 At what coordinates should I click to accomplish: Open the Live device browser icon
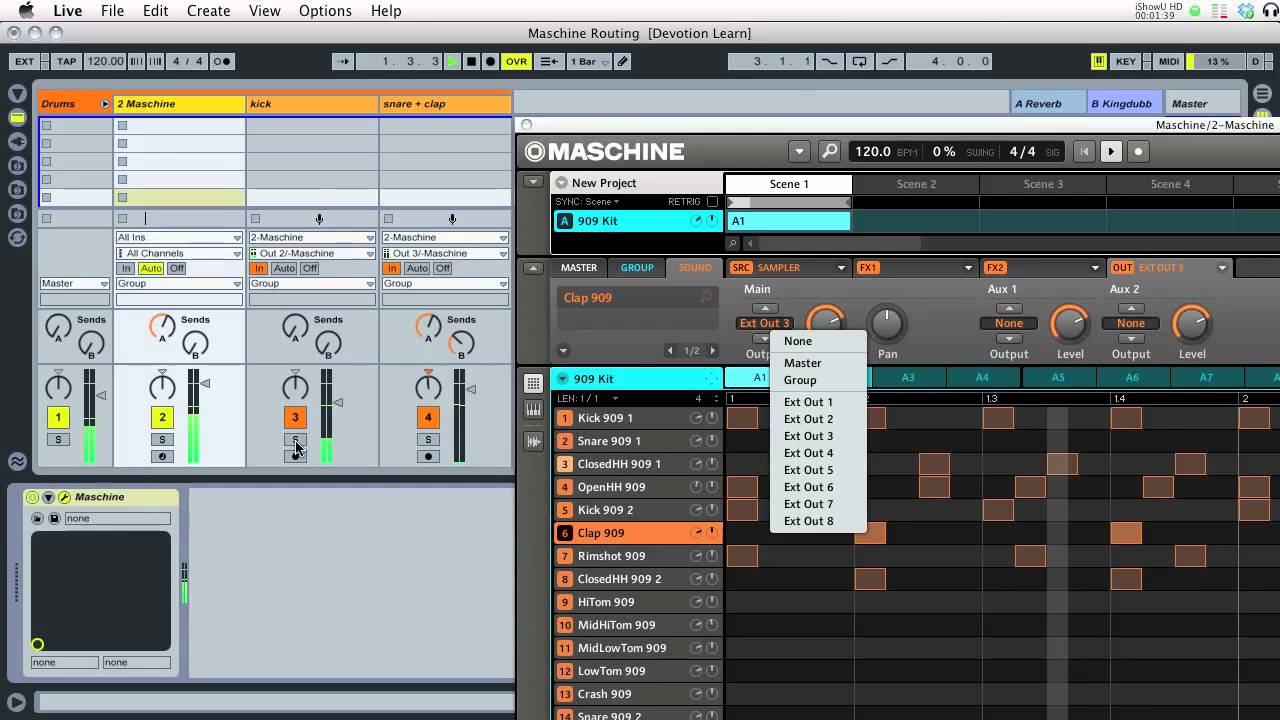tap(17, 118)
